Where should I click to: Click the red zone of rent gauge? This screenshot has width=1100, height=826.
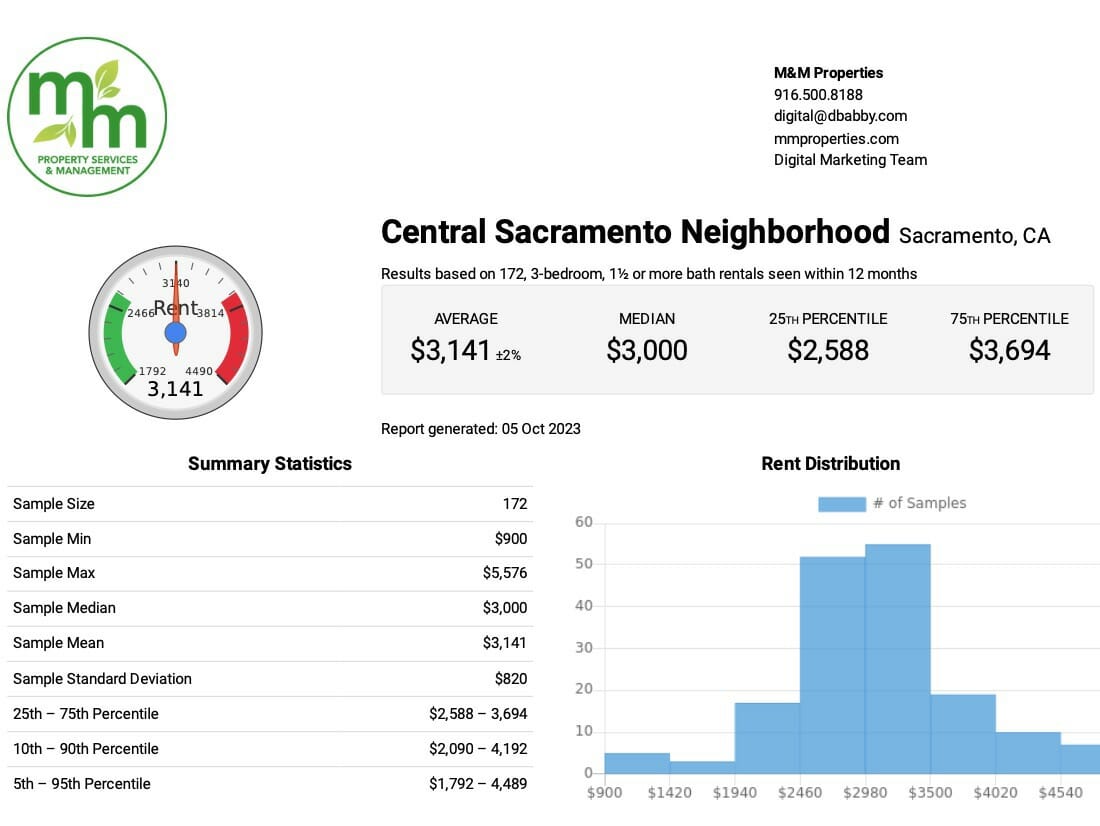[236, 335]
